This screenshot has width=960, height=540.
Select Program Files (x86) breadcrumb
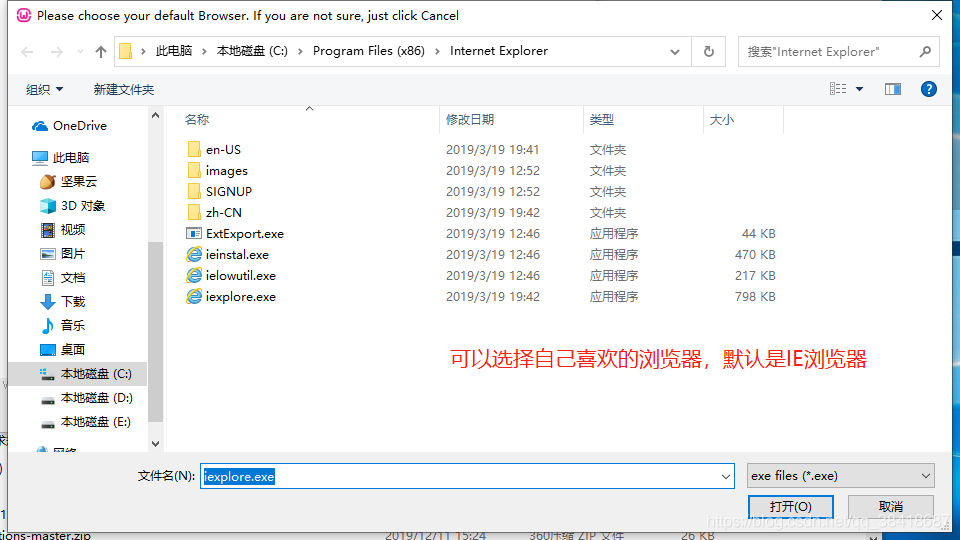pyautogui.click(x=369, y=51)
